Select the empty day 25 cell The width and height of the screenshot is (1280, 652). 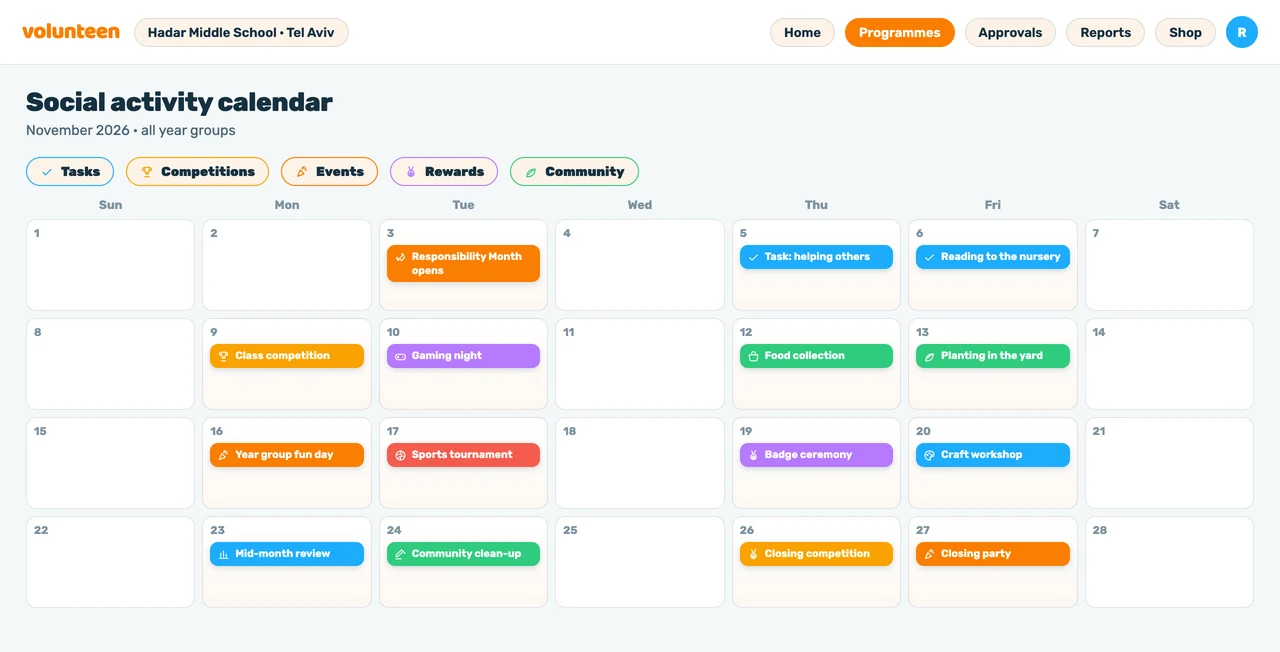(640, 562)
